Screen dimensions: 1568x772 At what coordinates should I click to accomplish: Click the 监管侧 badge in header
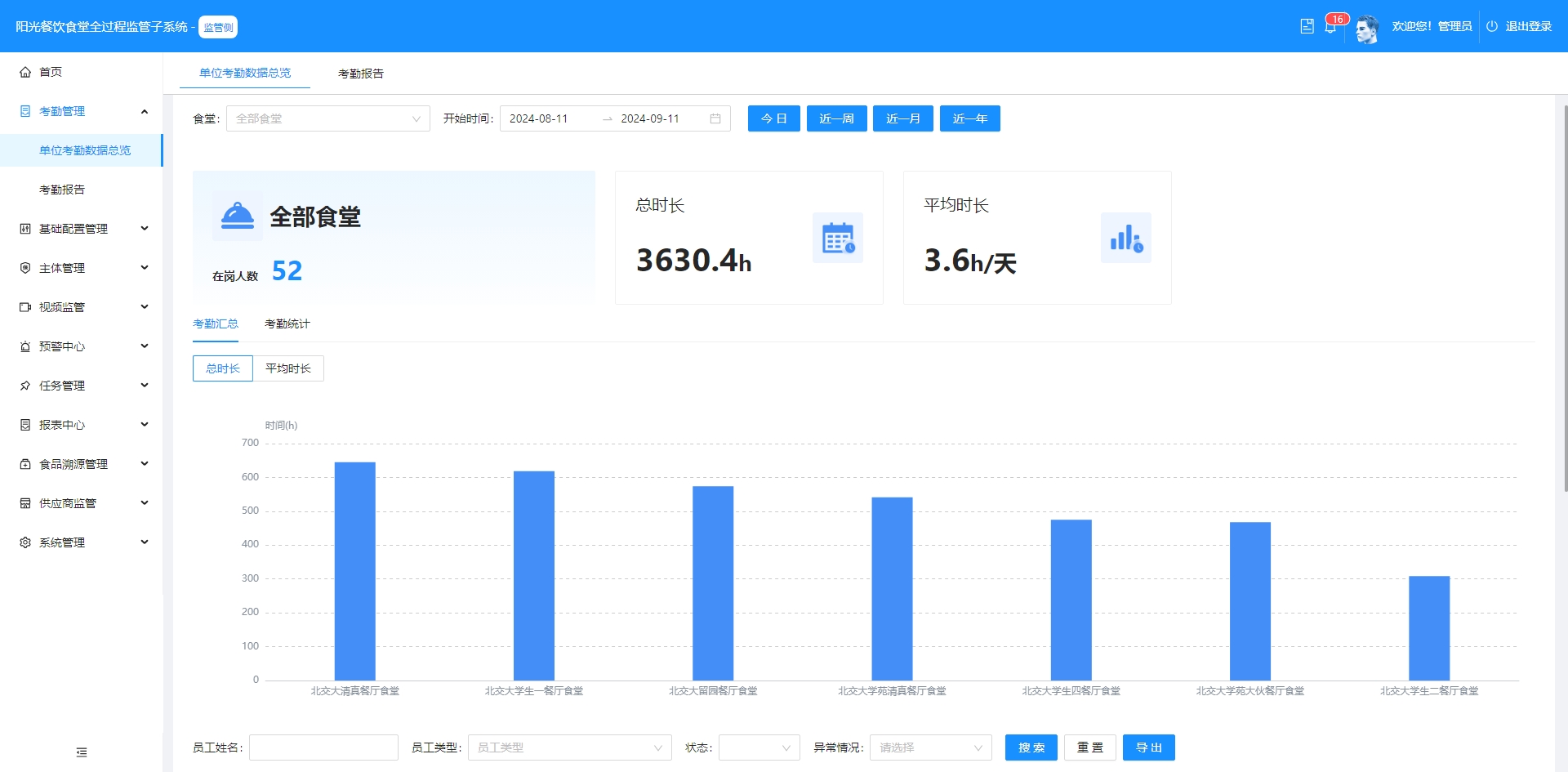218,27
